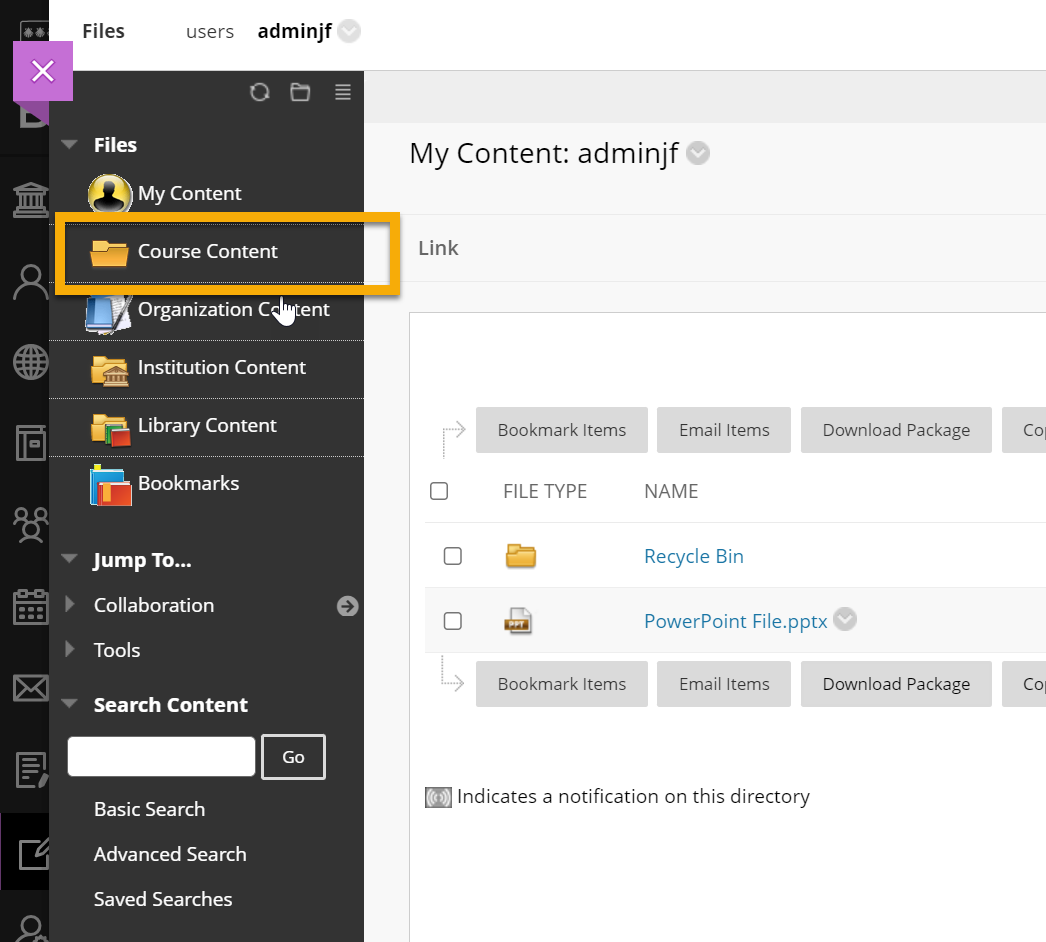The image size is (1046, 942).
Task: Click the list view icon in panel header
Action: (343, 92)
